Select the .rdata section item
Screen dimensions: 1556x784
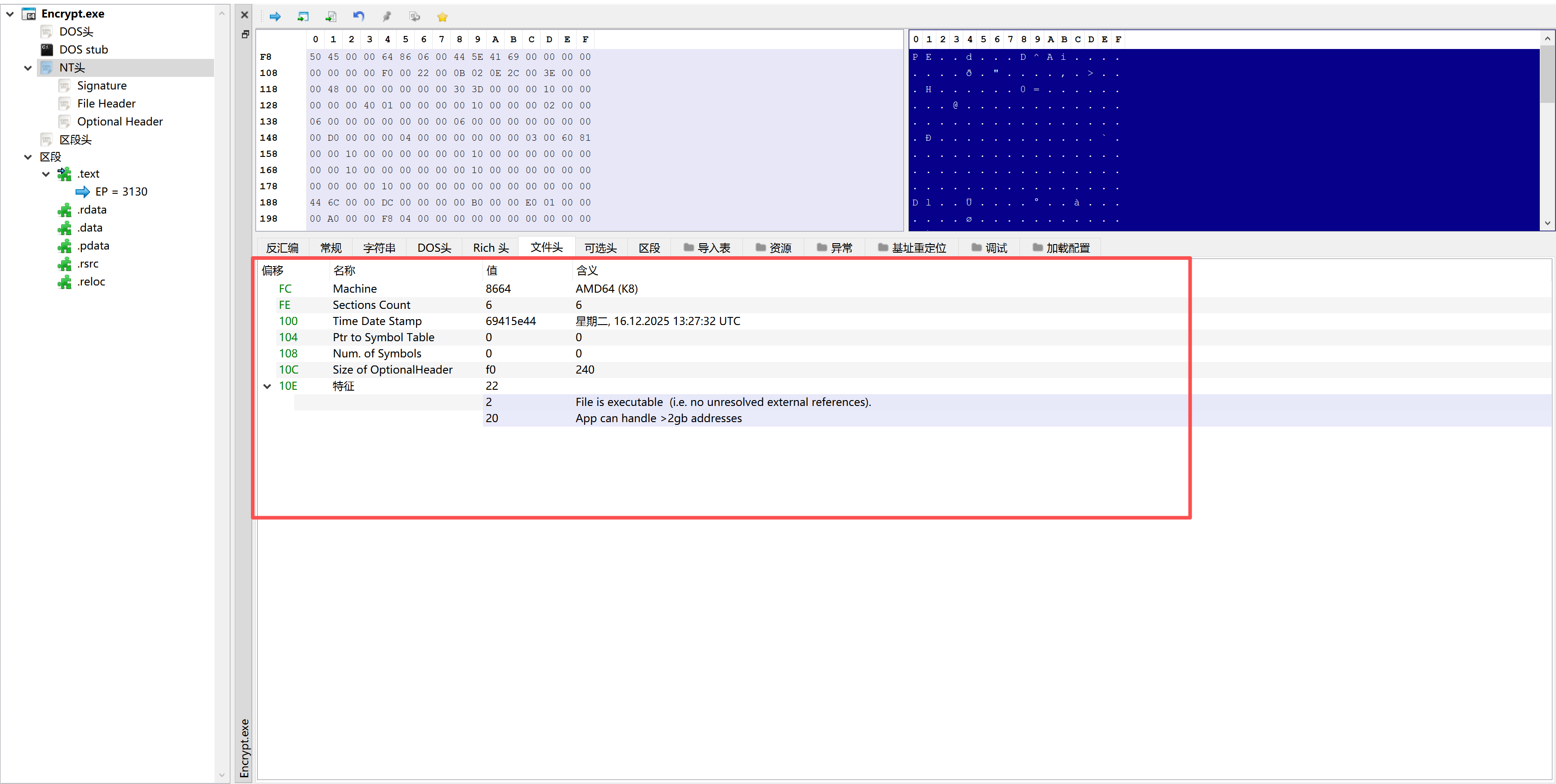coord(92,209)
